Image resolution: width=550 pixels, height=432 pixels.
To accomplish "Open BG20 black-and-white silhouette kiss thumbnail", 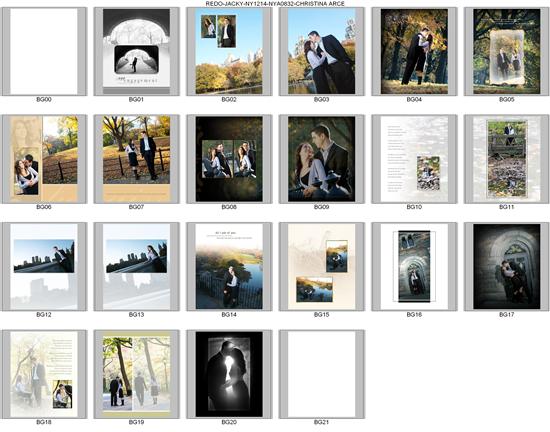I will pos(229,374).
